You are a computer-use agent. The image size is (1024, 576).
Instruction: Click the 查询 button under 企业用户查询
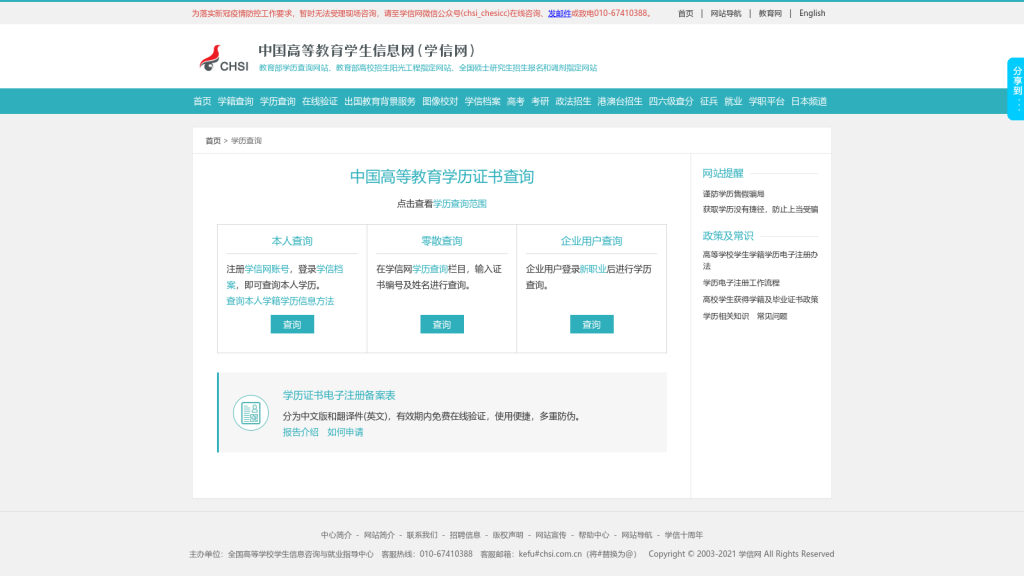coord(592,325)
